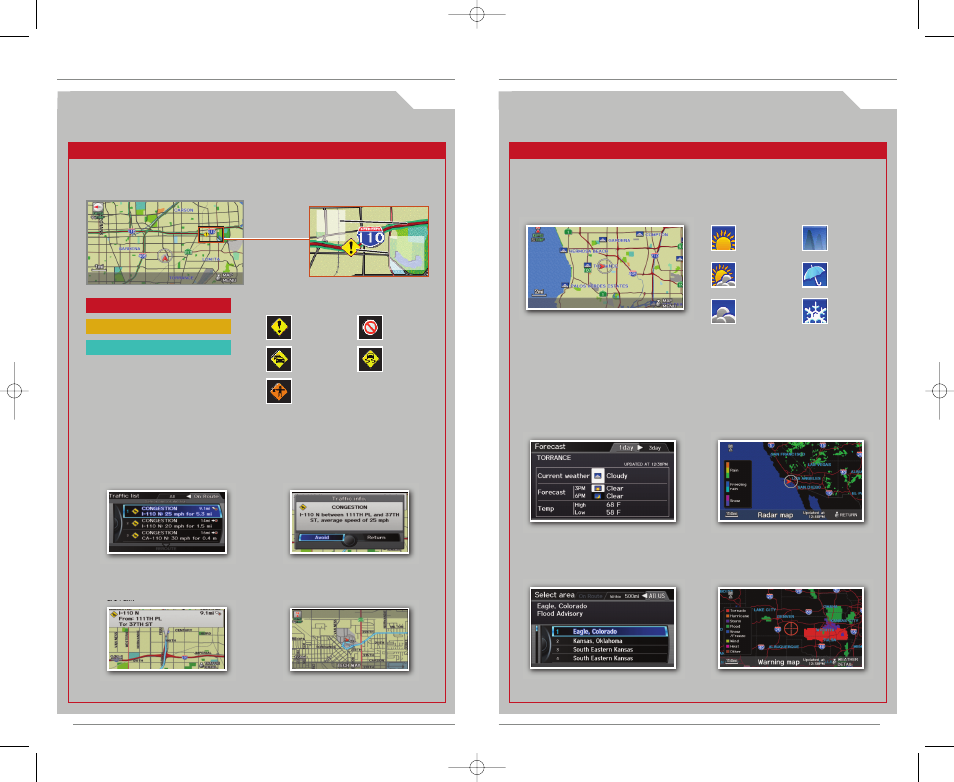
Task: Click WEATHER DETAIL on the Warning map
Action: pos(848,662)
